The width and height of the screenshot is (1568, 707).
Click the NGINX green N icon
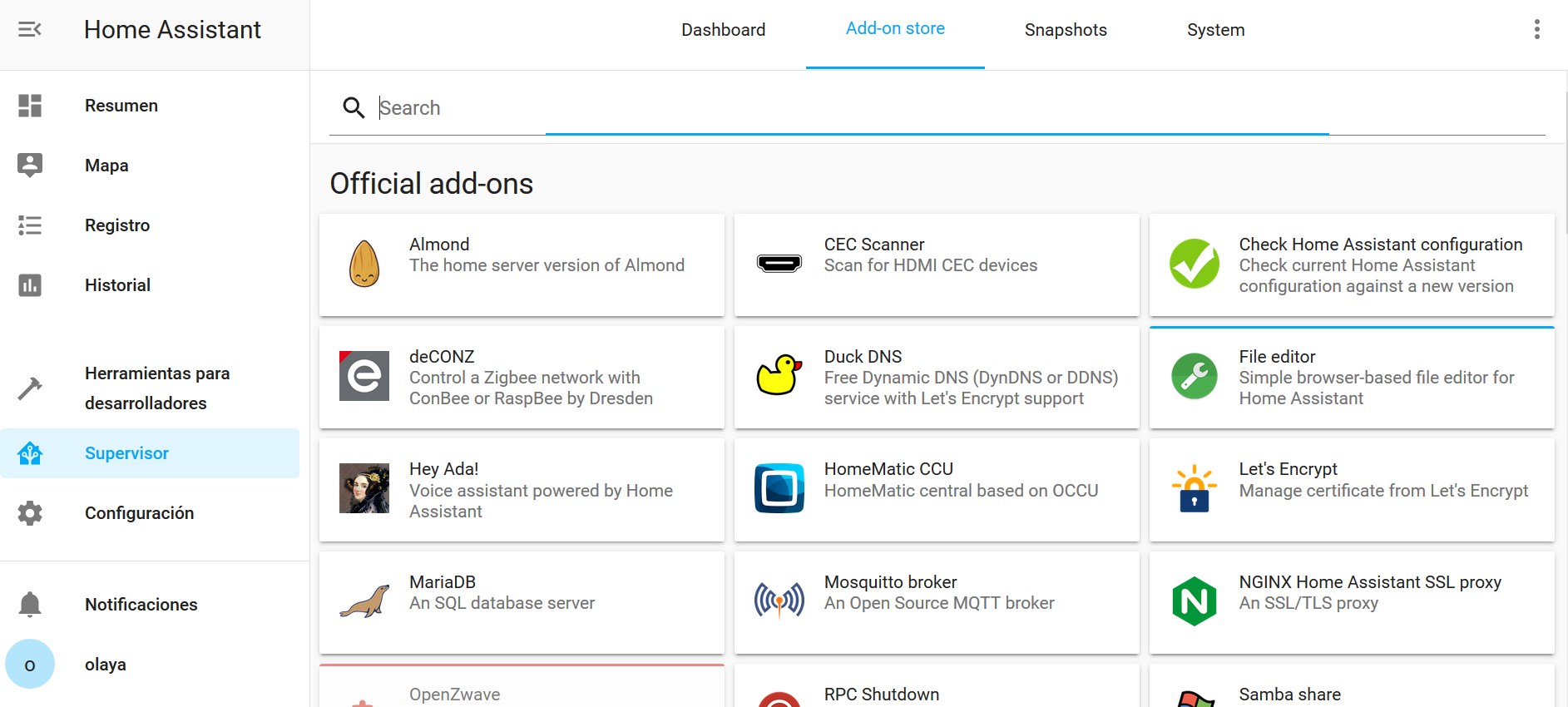pos(1195,601)
